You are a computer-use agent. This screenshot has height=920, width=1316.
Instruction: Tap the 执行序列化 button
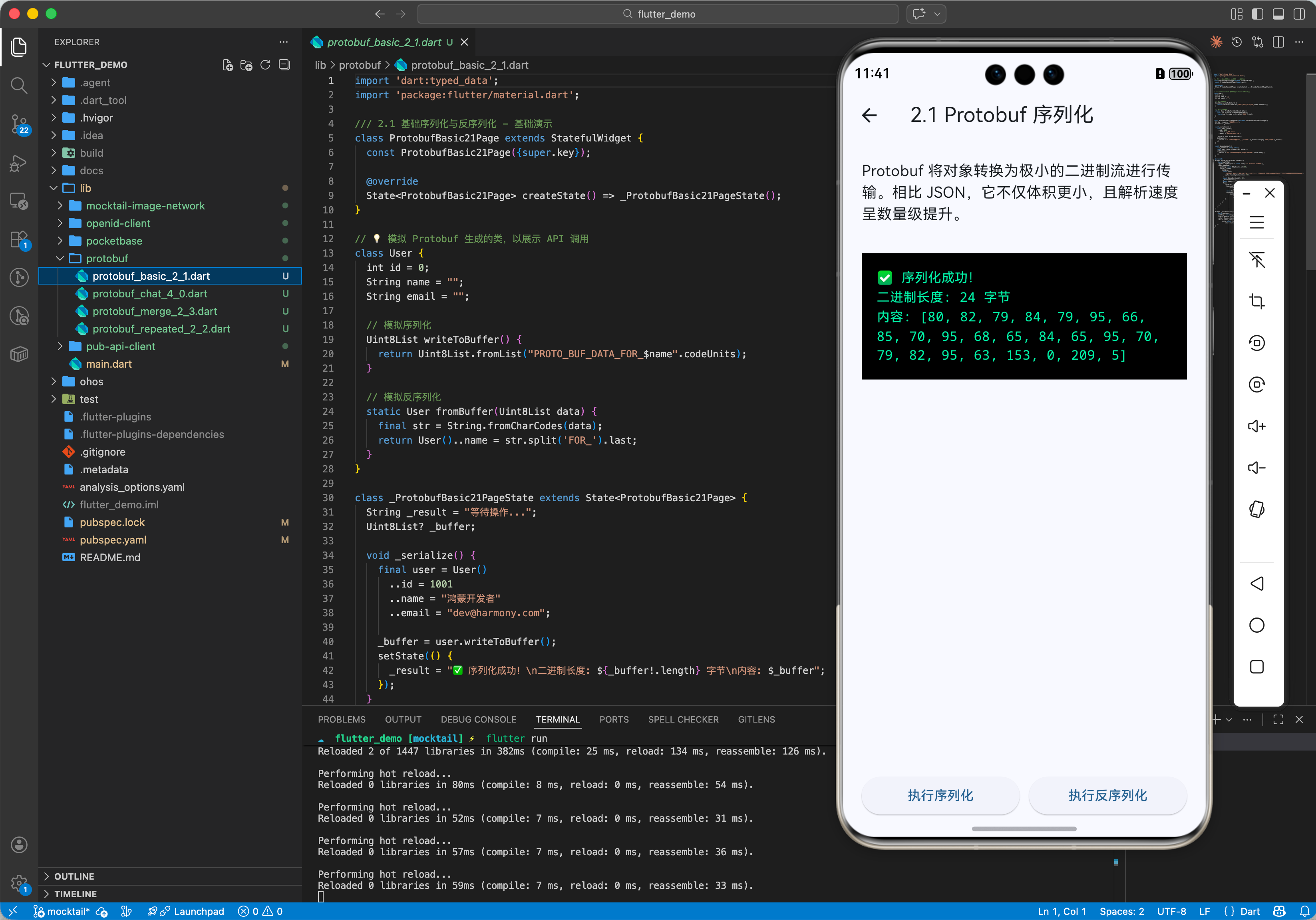pos(940,795)
